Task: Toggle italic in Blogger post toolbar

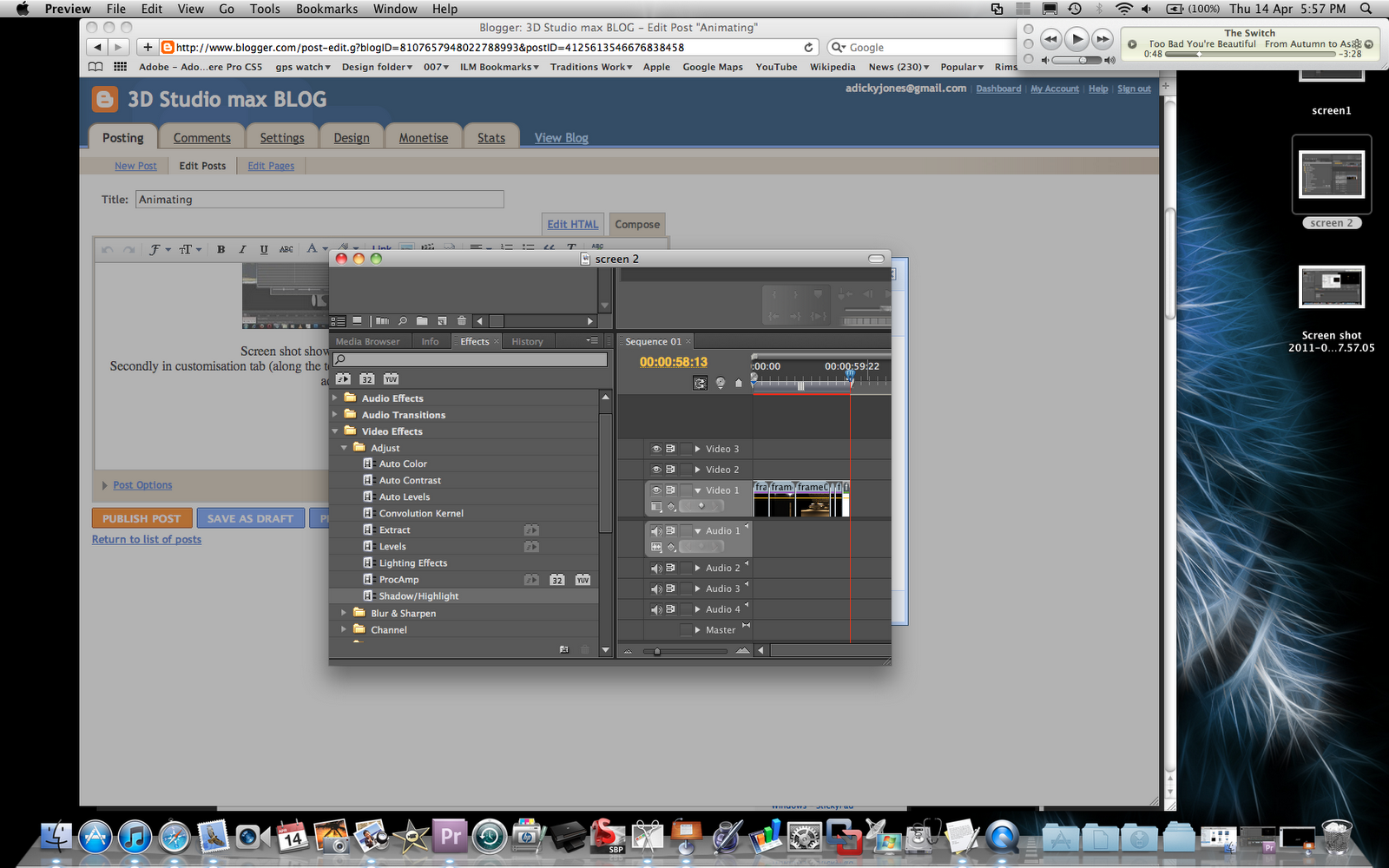Action: (x=242, y=249)
